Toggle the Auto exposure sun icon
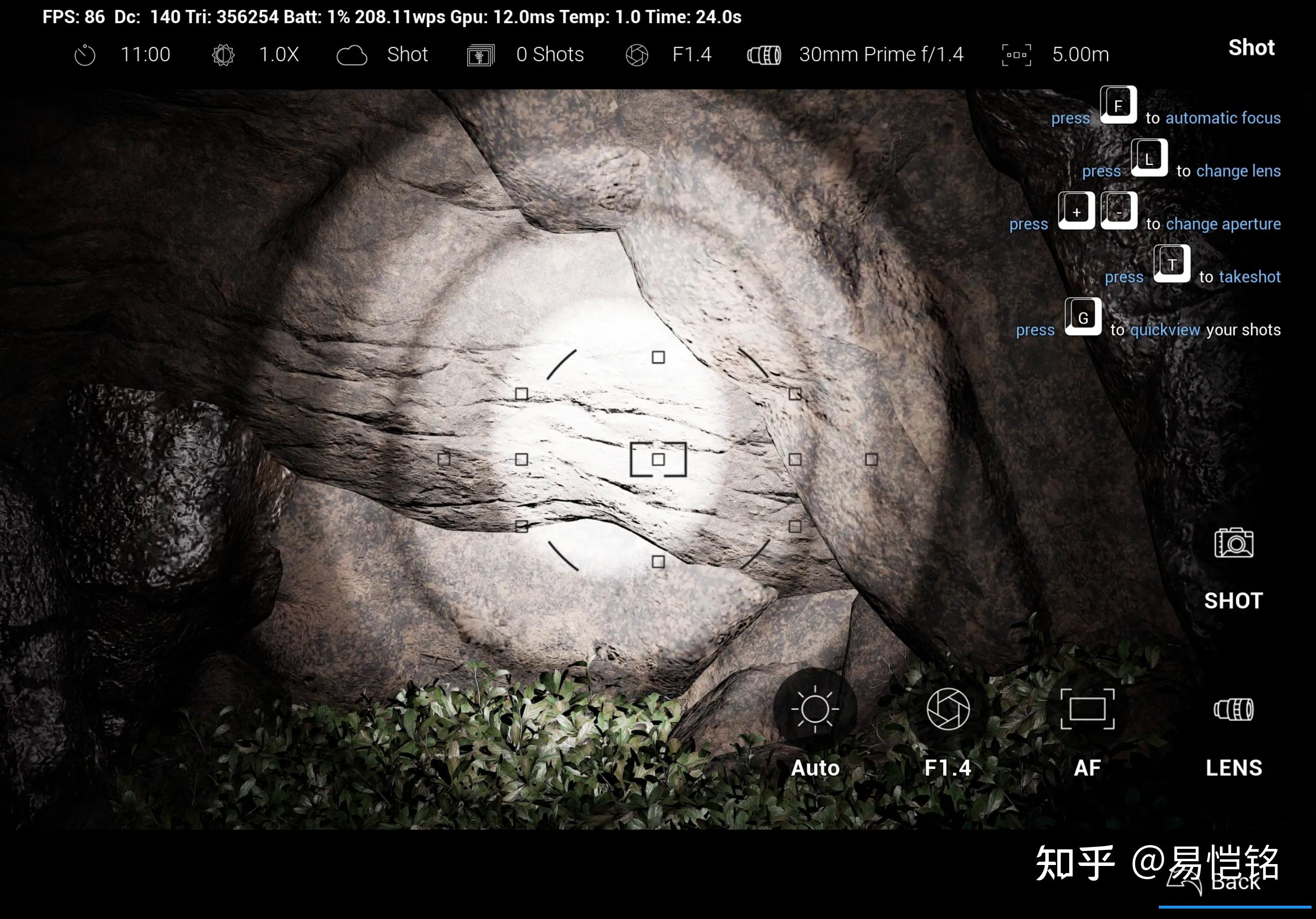The image size is (1316, 919). (x=815, y=710)
